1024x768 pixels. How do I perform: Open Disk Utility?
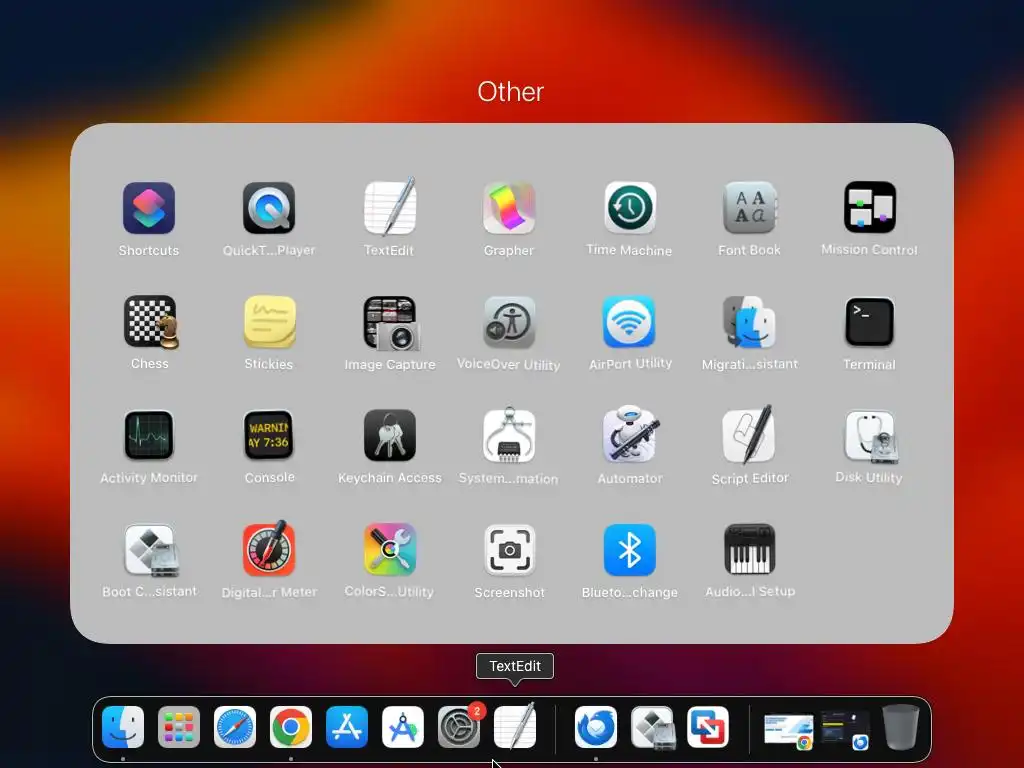[x=871, y=437]
